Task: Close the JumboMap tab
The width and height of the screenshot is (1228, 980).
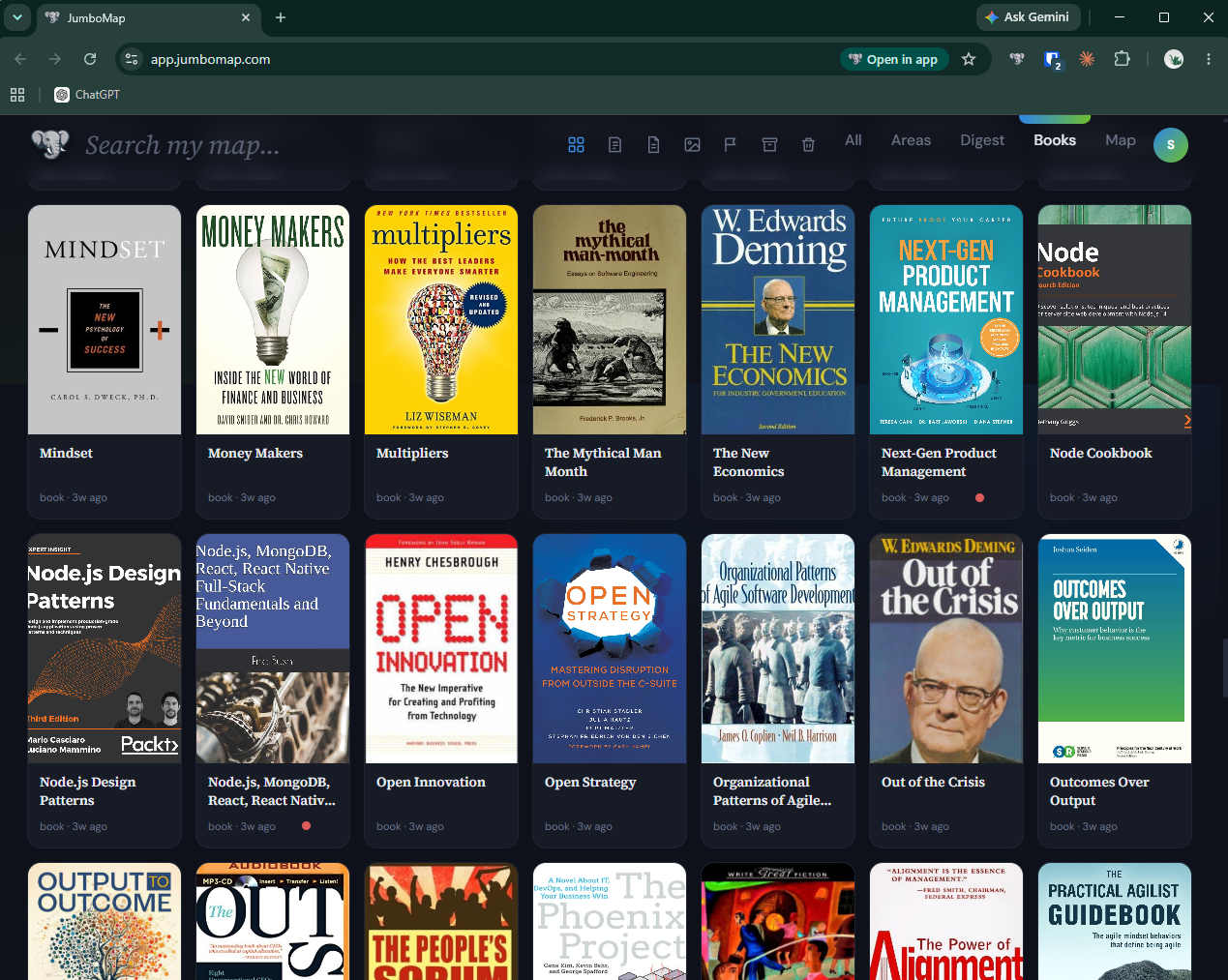Action: click(x=246, y=17)
